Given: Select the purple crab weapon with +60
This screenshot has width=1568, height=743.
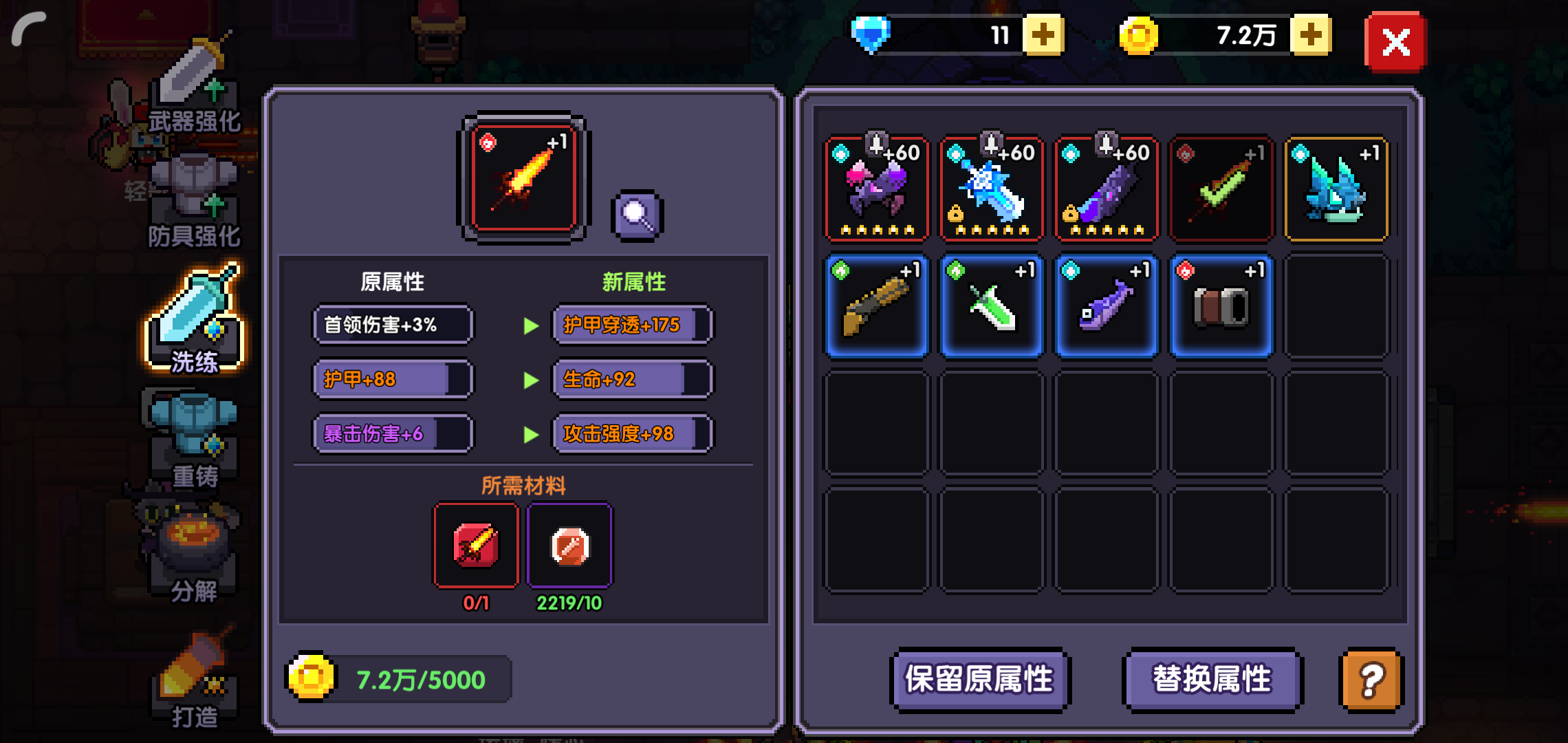Looking at the screenshot, I should [877, 189].
